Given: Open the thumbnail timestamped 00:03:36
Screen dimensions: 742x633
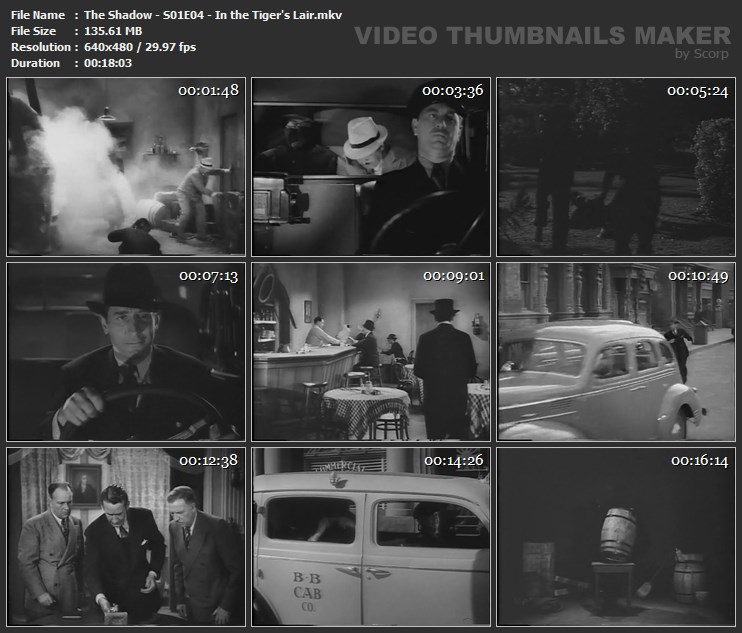Looking at the screenshot, I should click(x=371, y=167).
